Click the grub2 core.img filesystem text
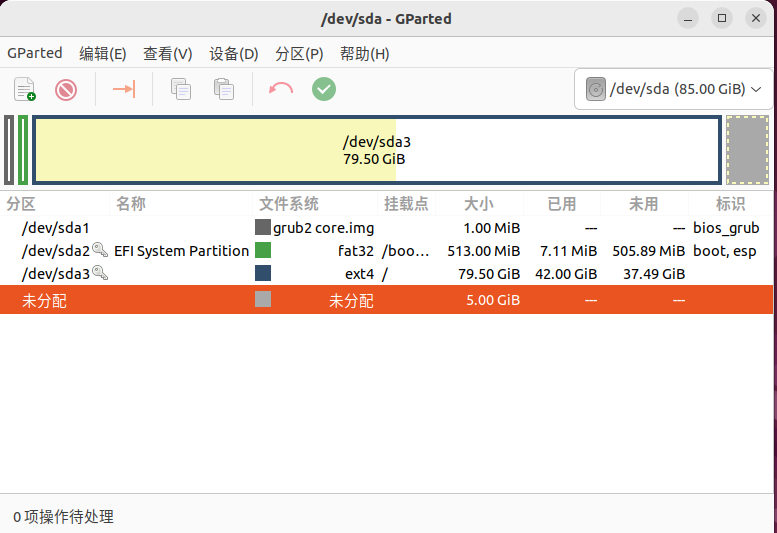The width and height of the screenshot is (777, 533). (x=324, y=228)
